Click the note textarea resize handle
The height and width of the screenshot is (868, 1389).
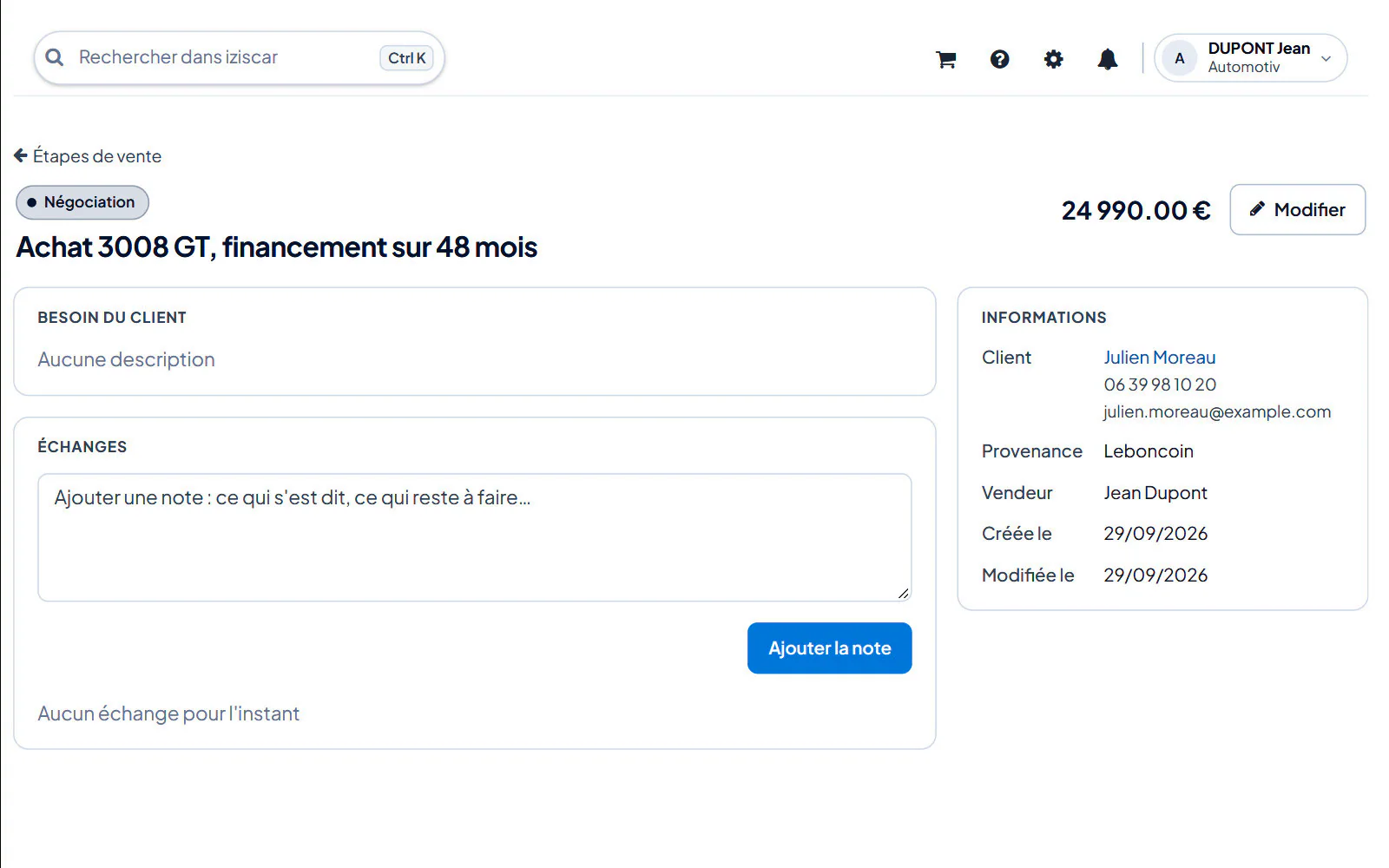coord(903,593)
